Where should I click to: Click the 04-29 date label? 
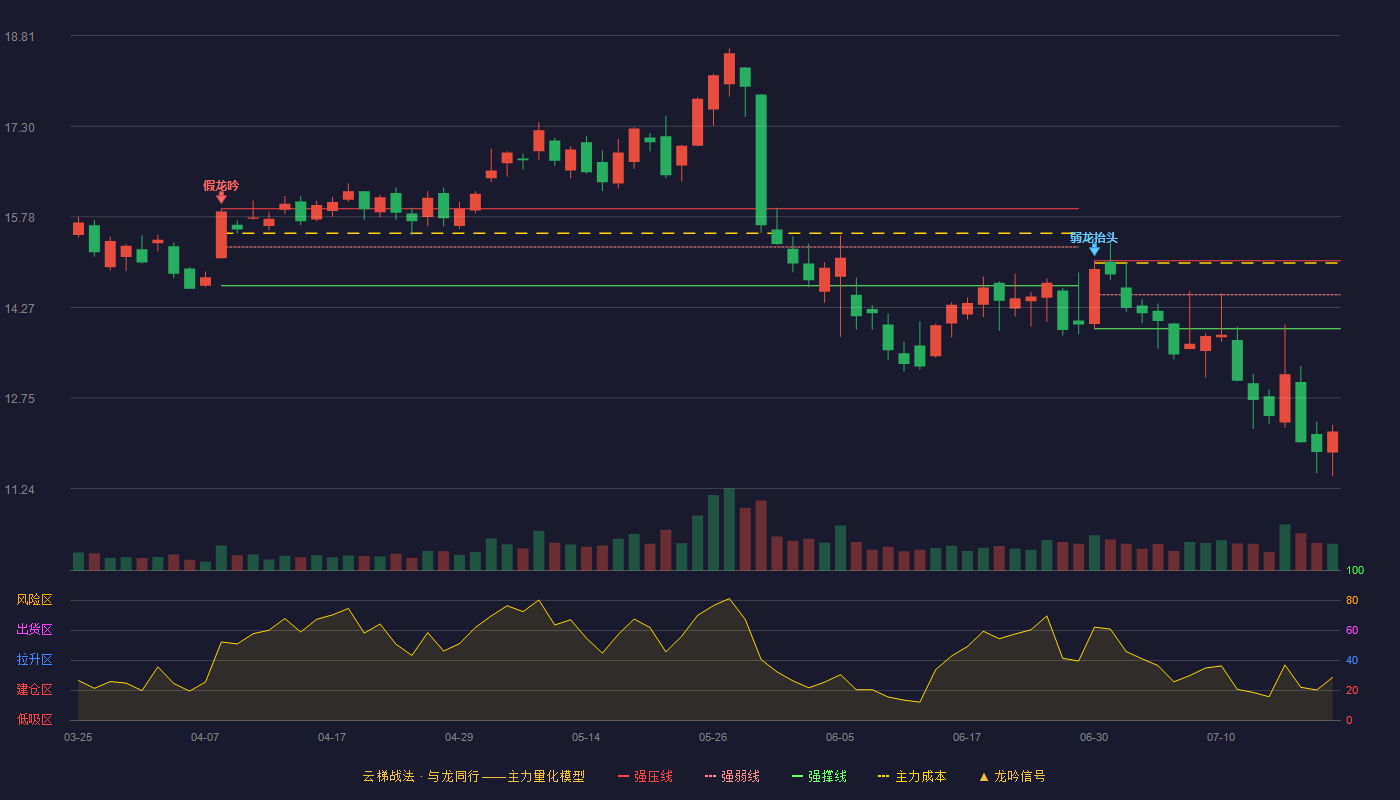point(459,737)
